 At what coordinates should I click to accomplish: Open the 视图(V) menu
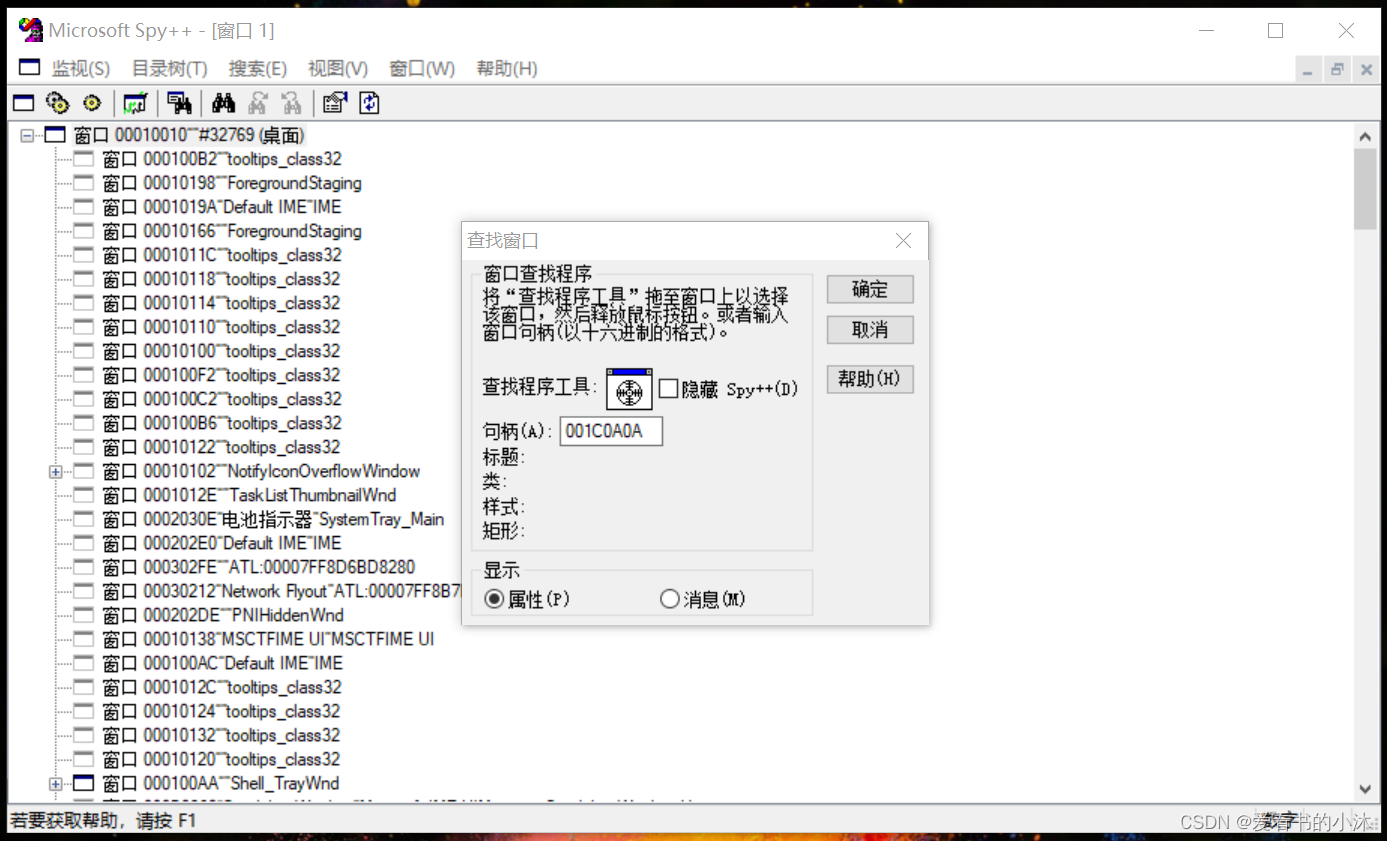tap(338, 68)
